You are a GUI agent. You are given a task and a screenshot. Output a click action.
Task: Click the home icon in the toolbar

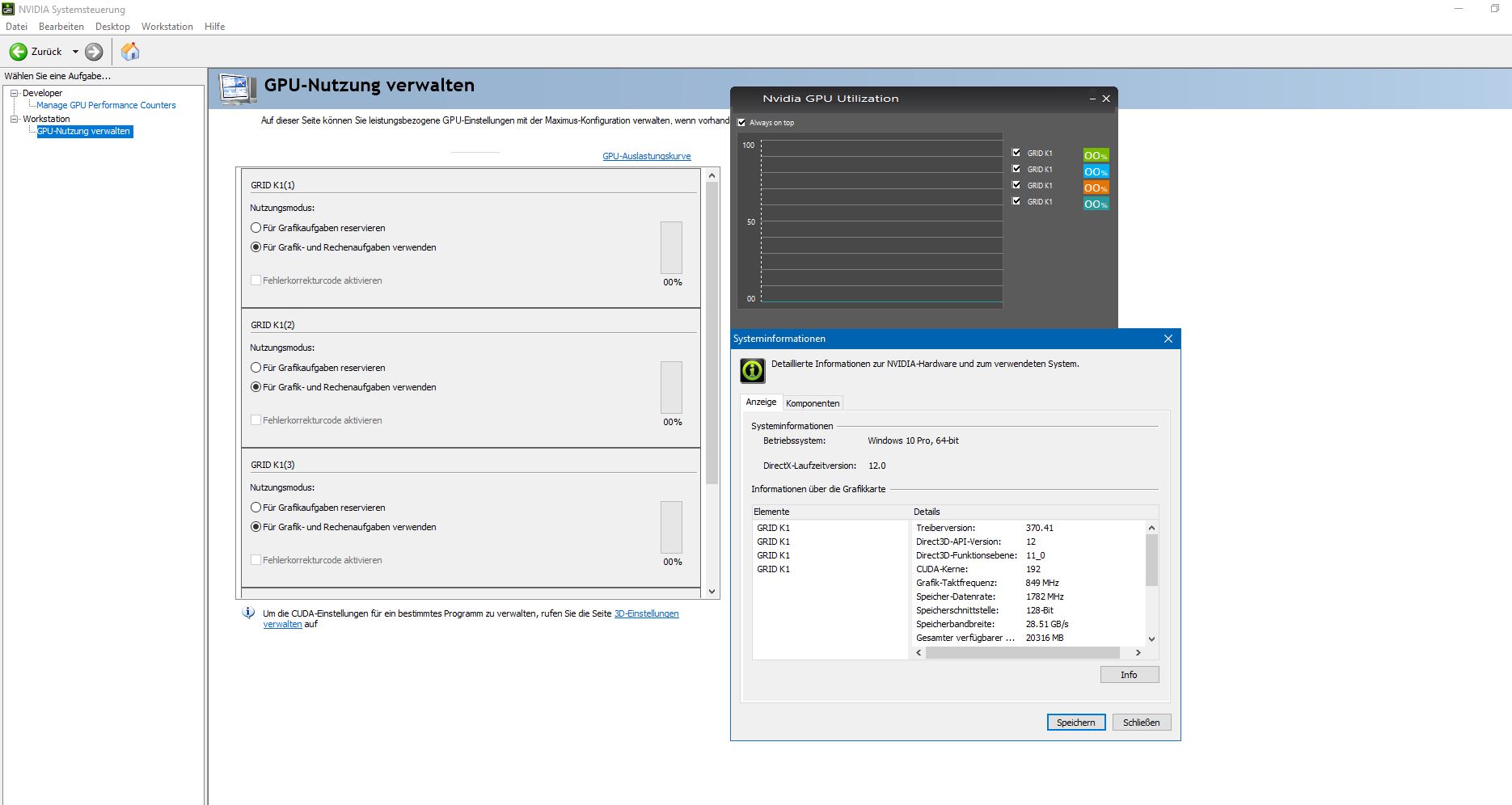click(129, 52)
